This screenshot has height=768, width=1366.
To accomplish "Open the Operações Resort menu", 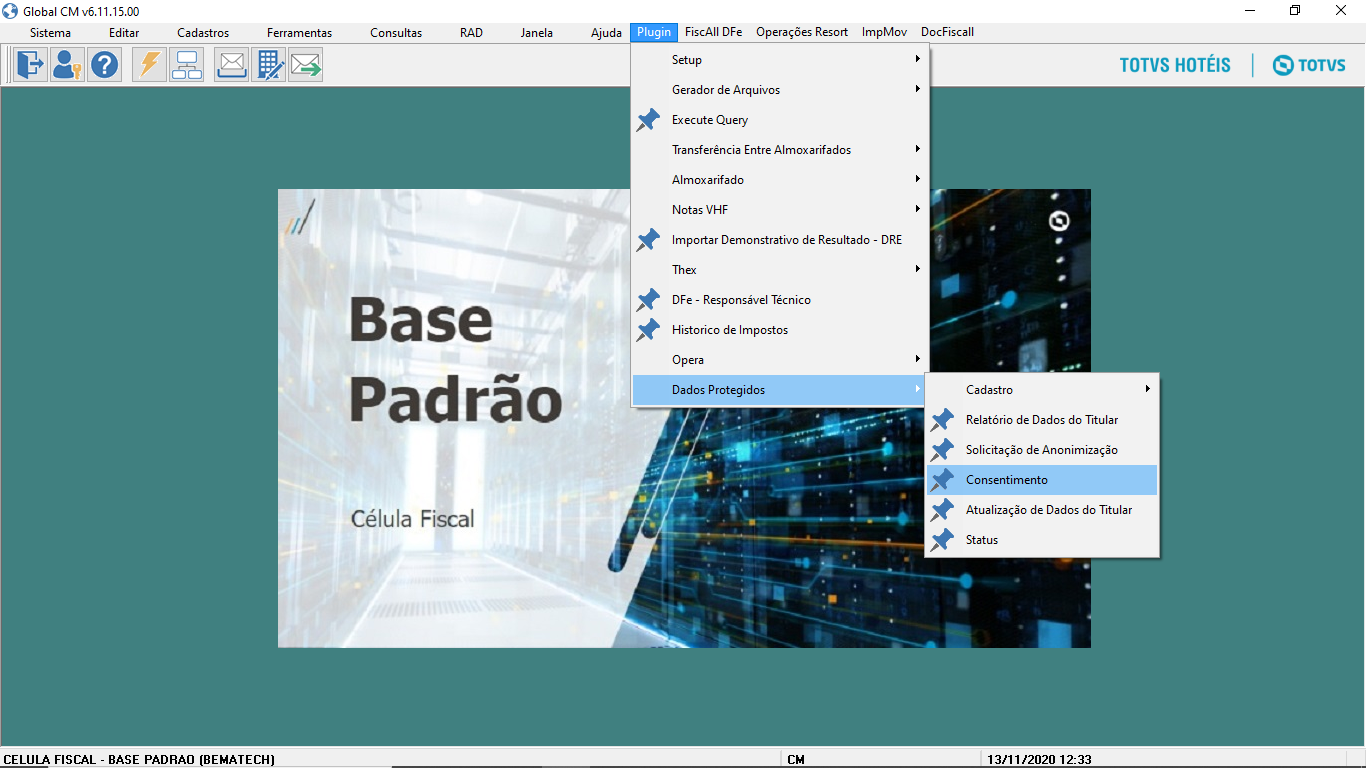I will pyautogui.click(x=802, y=32).
